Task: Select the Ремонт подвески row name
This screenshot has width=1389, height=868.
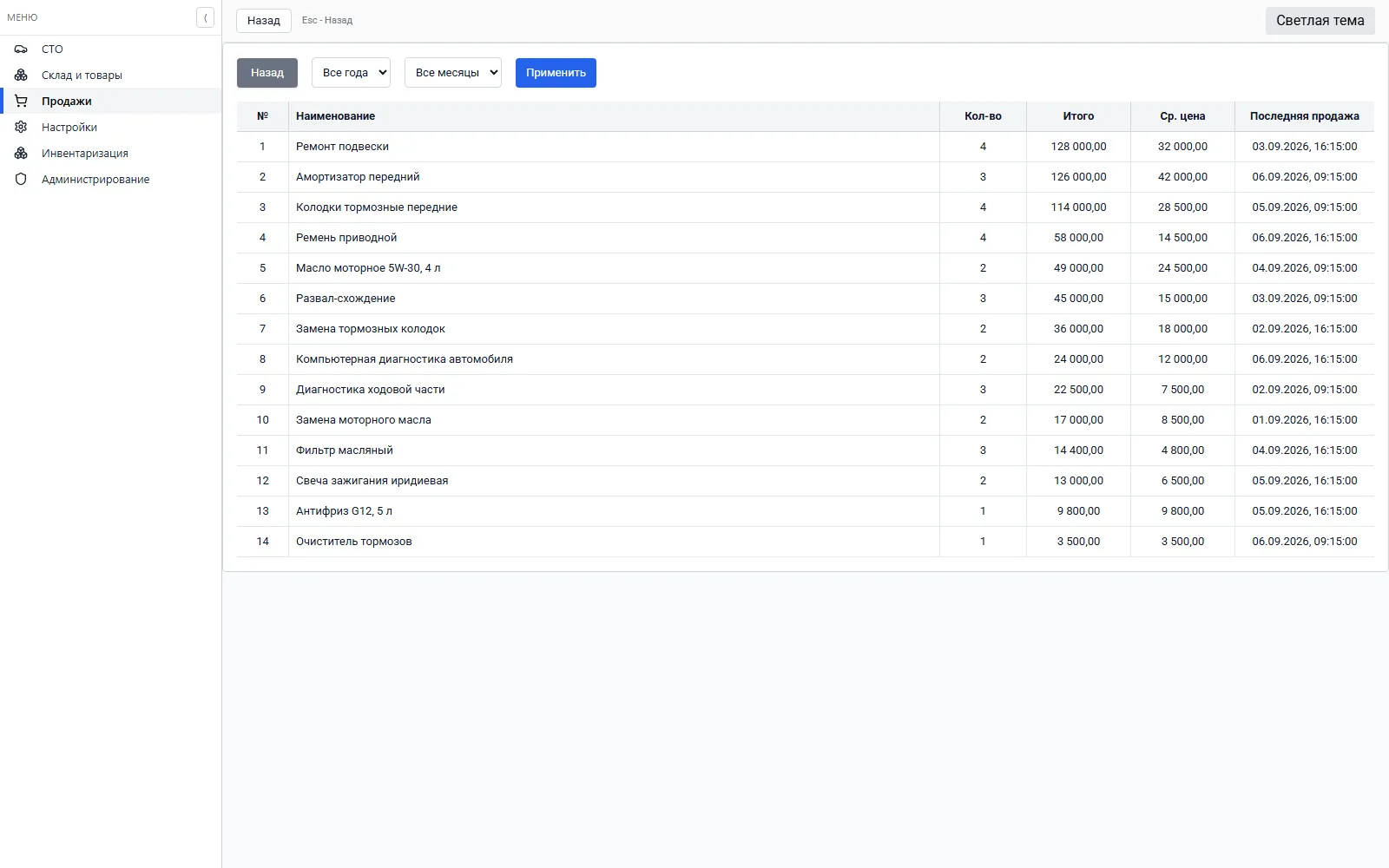Action: coord(342,147)
